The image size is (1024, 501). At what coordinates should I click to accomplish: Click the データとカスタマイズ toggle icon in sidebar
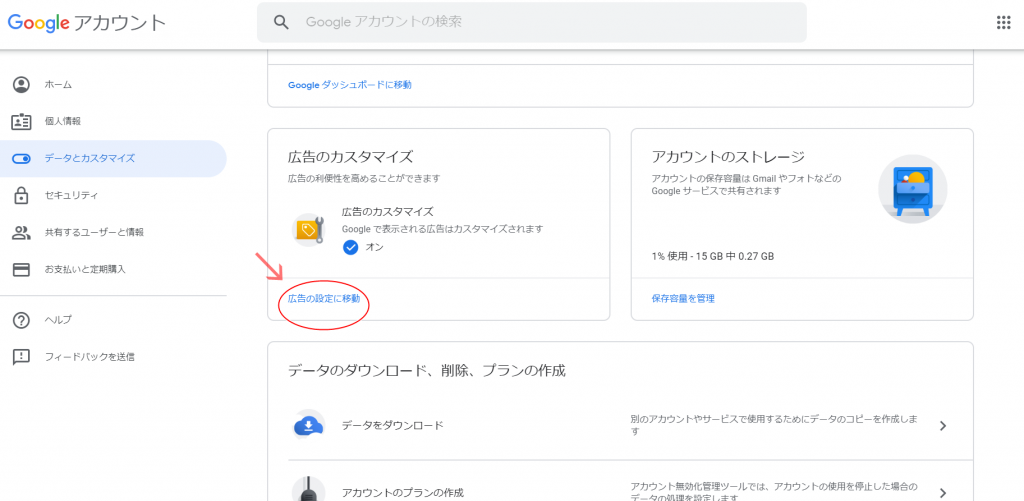click(x=22, y=158)
